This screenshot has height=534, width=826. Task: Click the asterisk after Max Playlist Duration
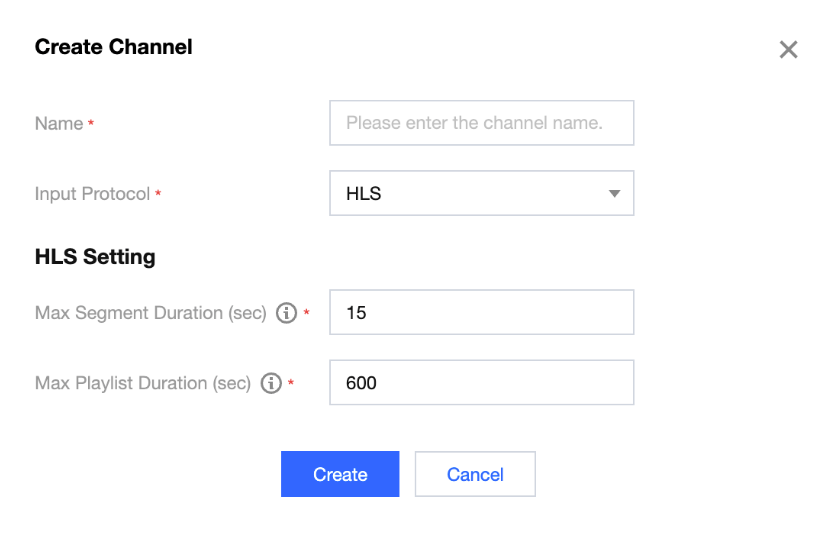(x=290, y=384)
